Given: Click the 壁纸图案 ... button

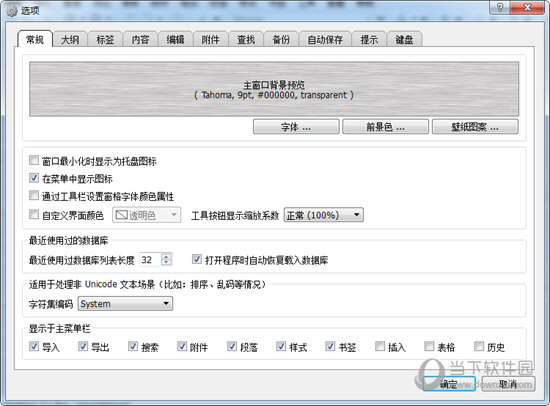Looking at the screenshot, I should tap(475, 127).
